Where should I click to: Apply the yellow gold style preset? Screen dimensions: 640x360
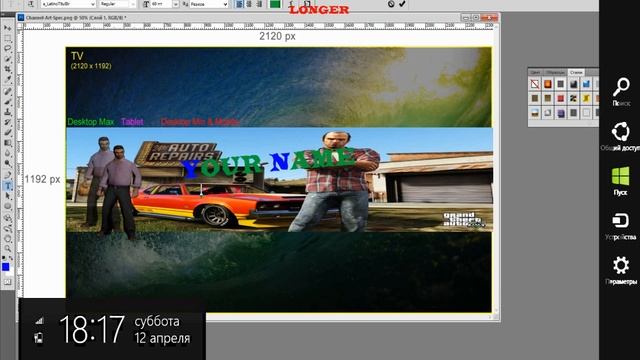pyautogui.click(x=586, y=98)
